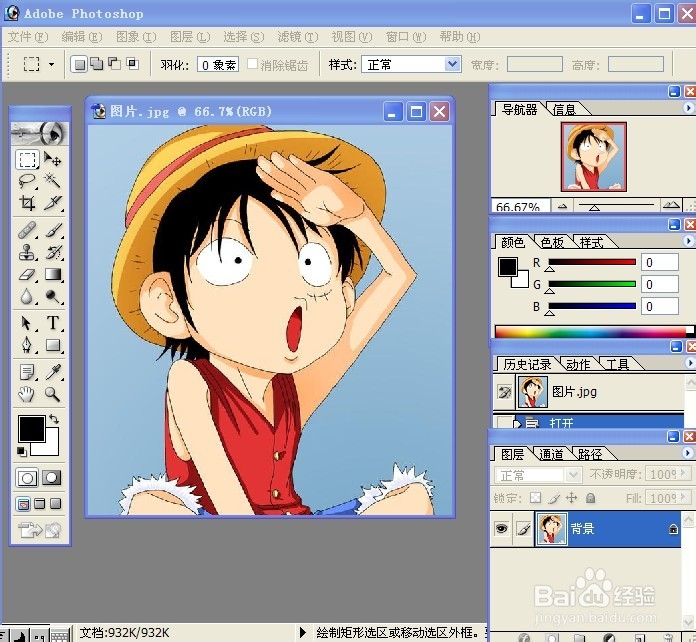Select the Eyedropper tool
Viewport: 696px width, 642px height.
click(x=52, y=372)
